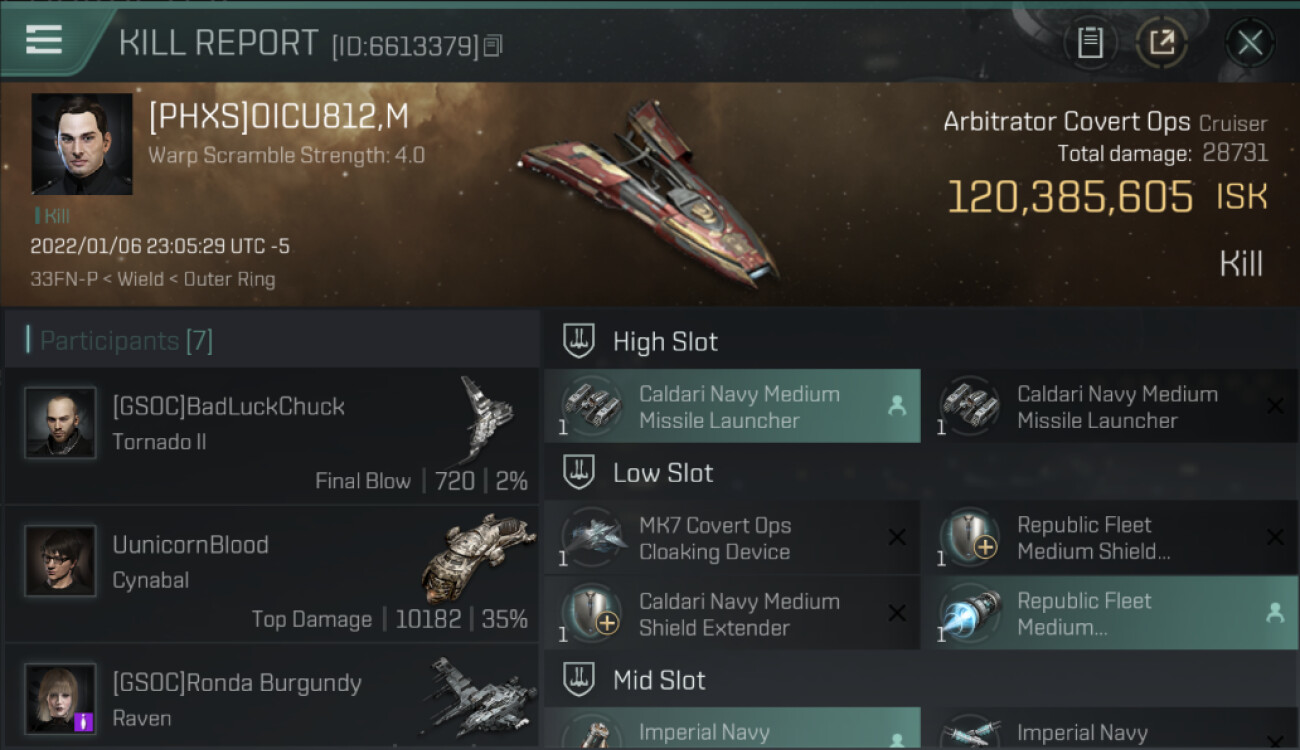Share kill report via export icon

pyautogui.click(x=1162, y=43)
